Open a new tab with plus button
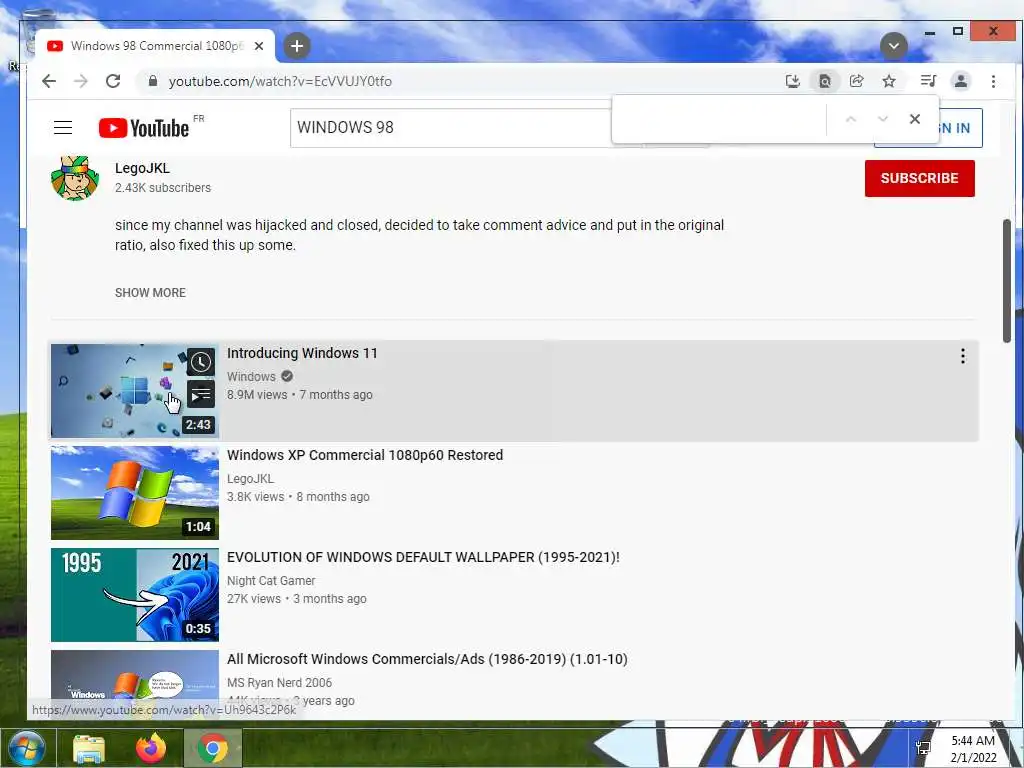1024x768 pixels. [x=296, y=46]
